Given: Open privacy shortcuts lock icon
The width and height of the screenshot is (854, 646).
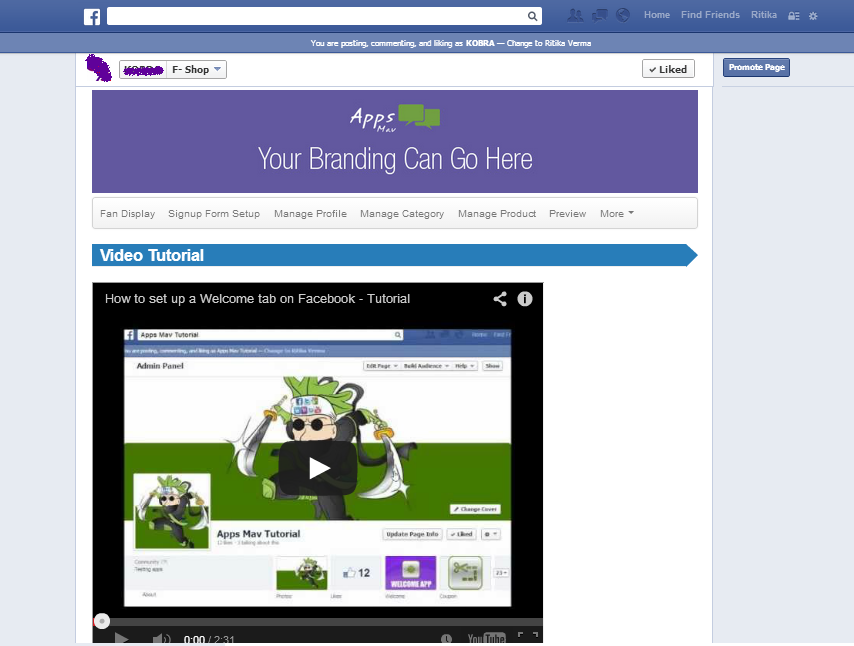Looking at the screenshot, I should click(794, 16).
